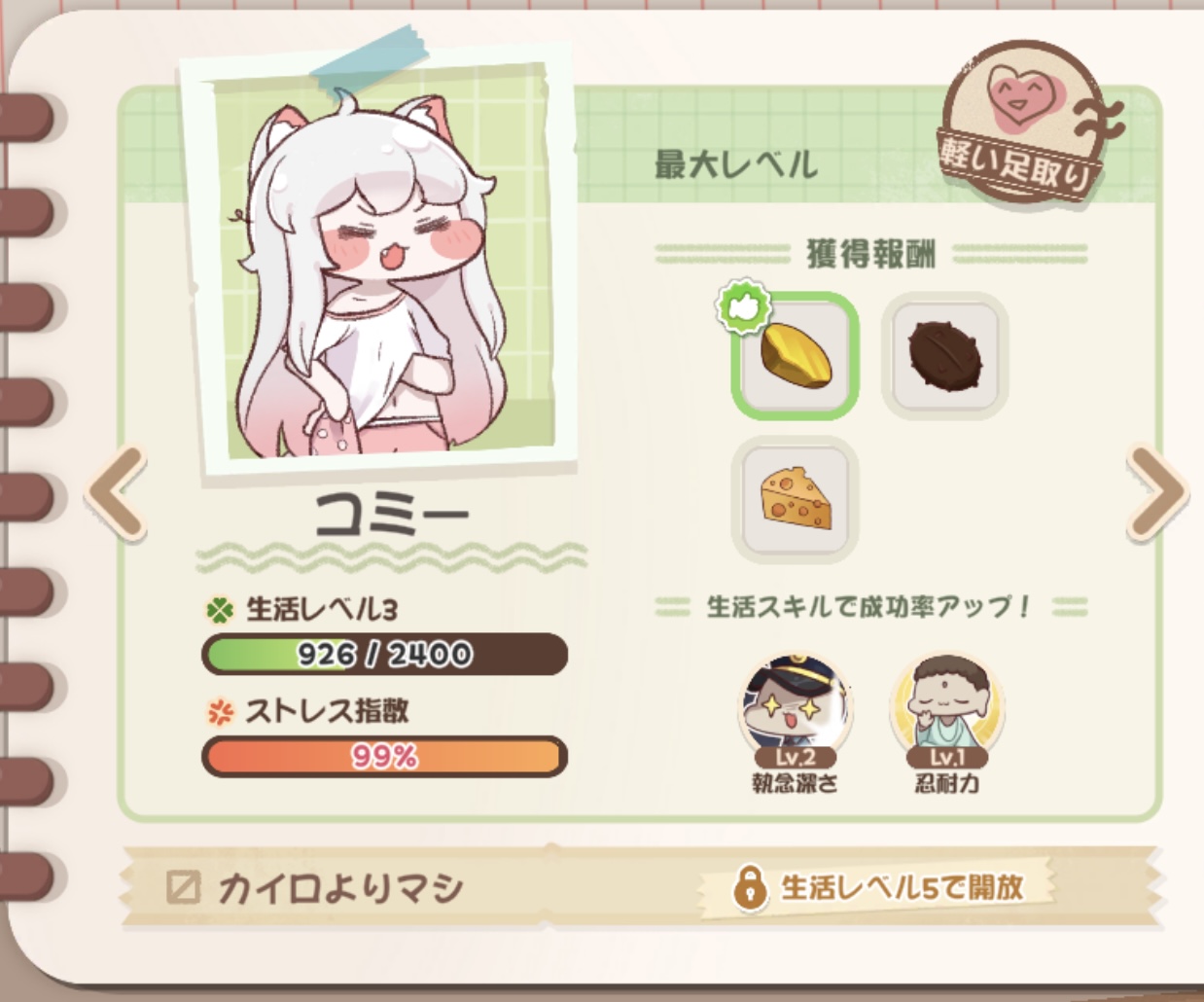Click the stress icon beside ストレス指数
The width and height of the screenshot is (1204, 1002).
click(221, 712)
